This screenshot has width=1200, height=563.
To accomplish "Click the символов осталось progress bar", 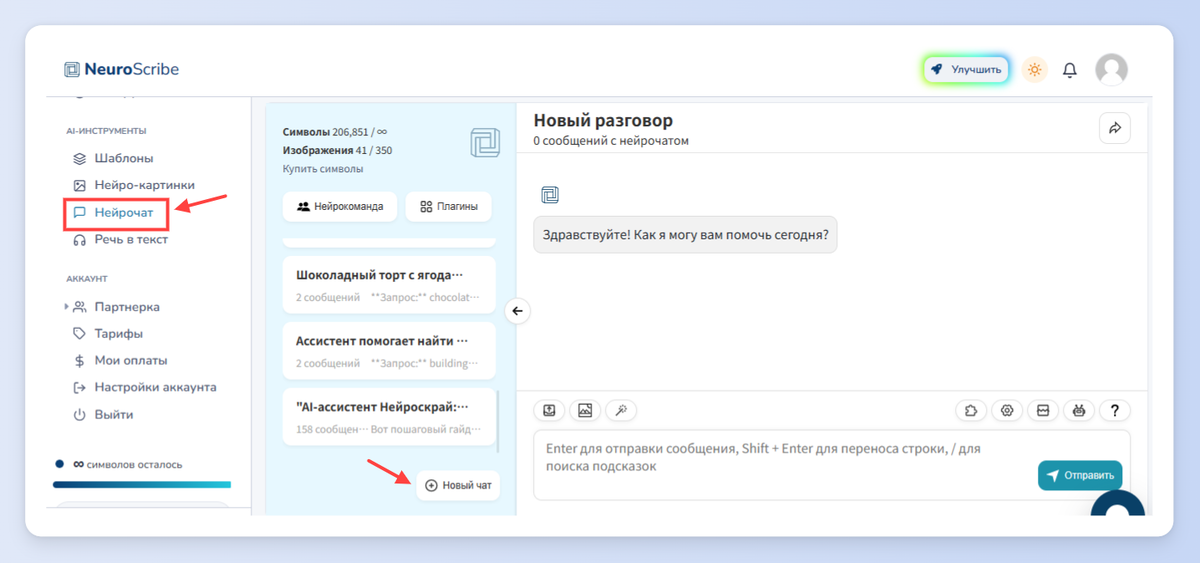I will pos(142,485).
